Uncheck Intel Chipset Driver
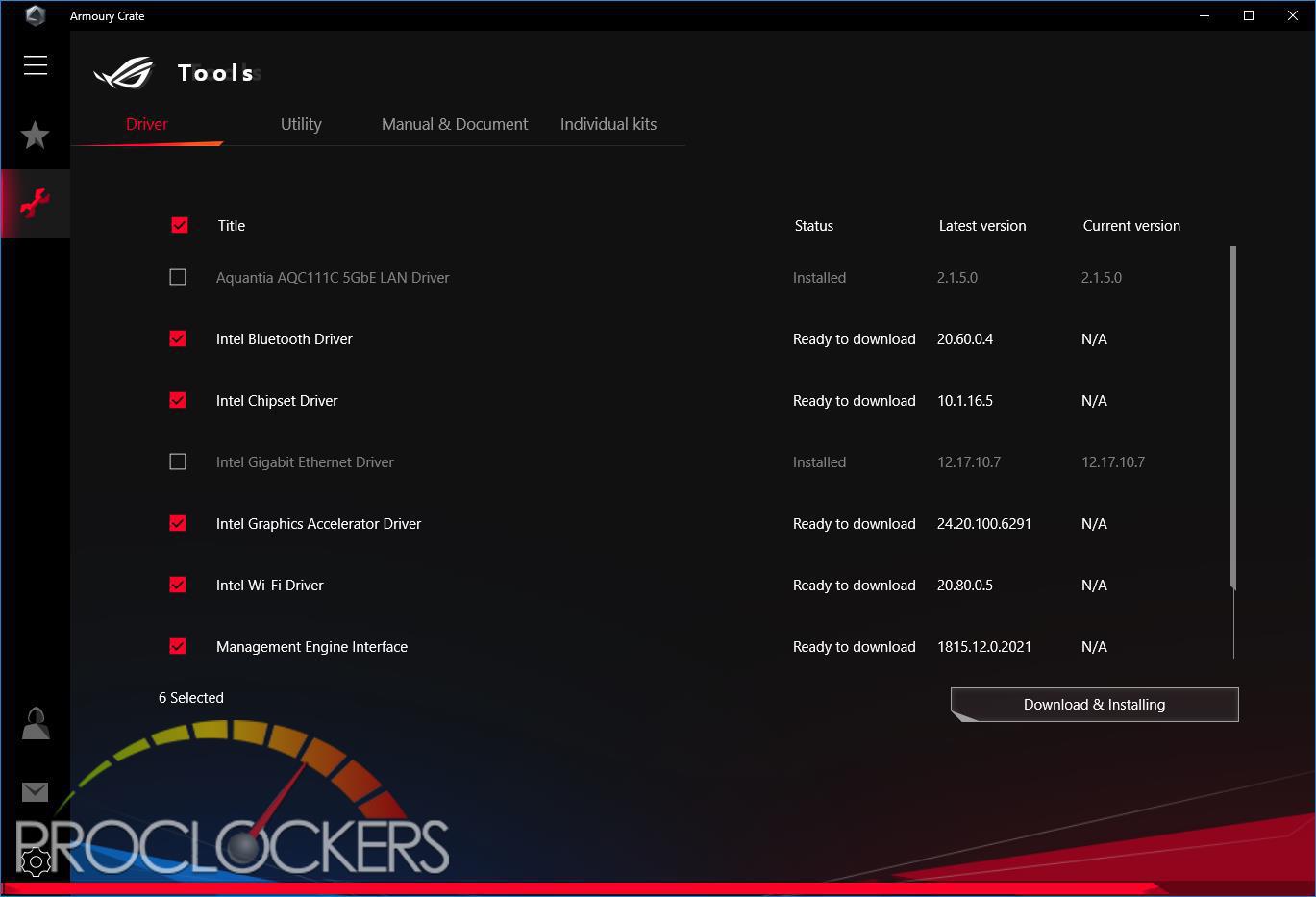Screen dimensions: 1316x897 click(x=178, y=400)
